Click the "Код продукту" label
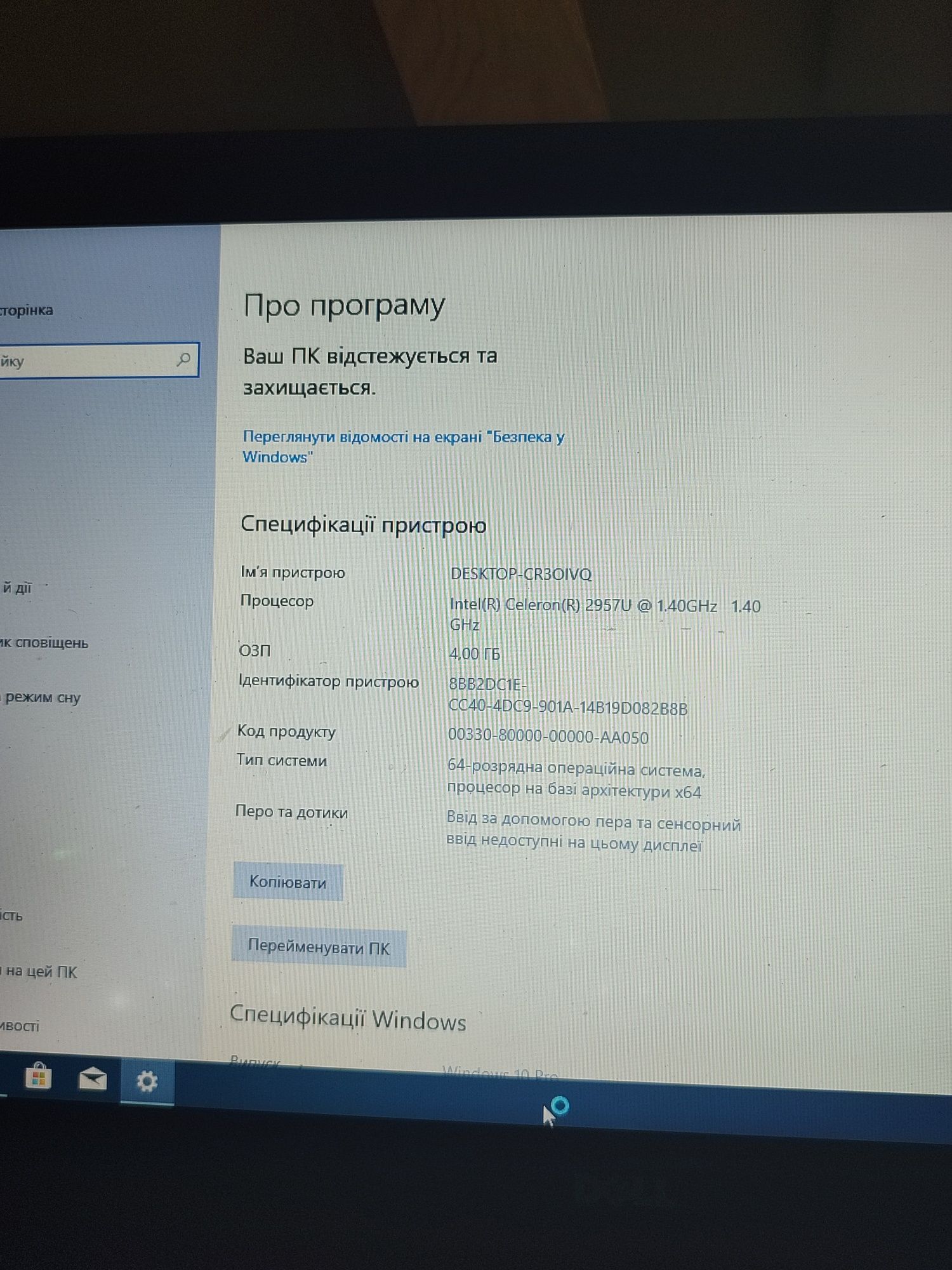 pyautogui.click(x=286, y=732)
